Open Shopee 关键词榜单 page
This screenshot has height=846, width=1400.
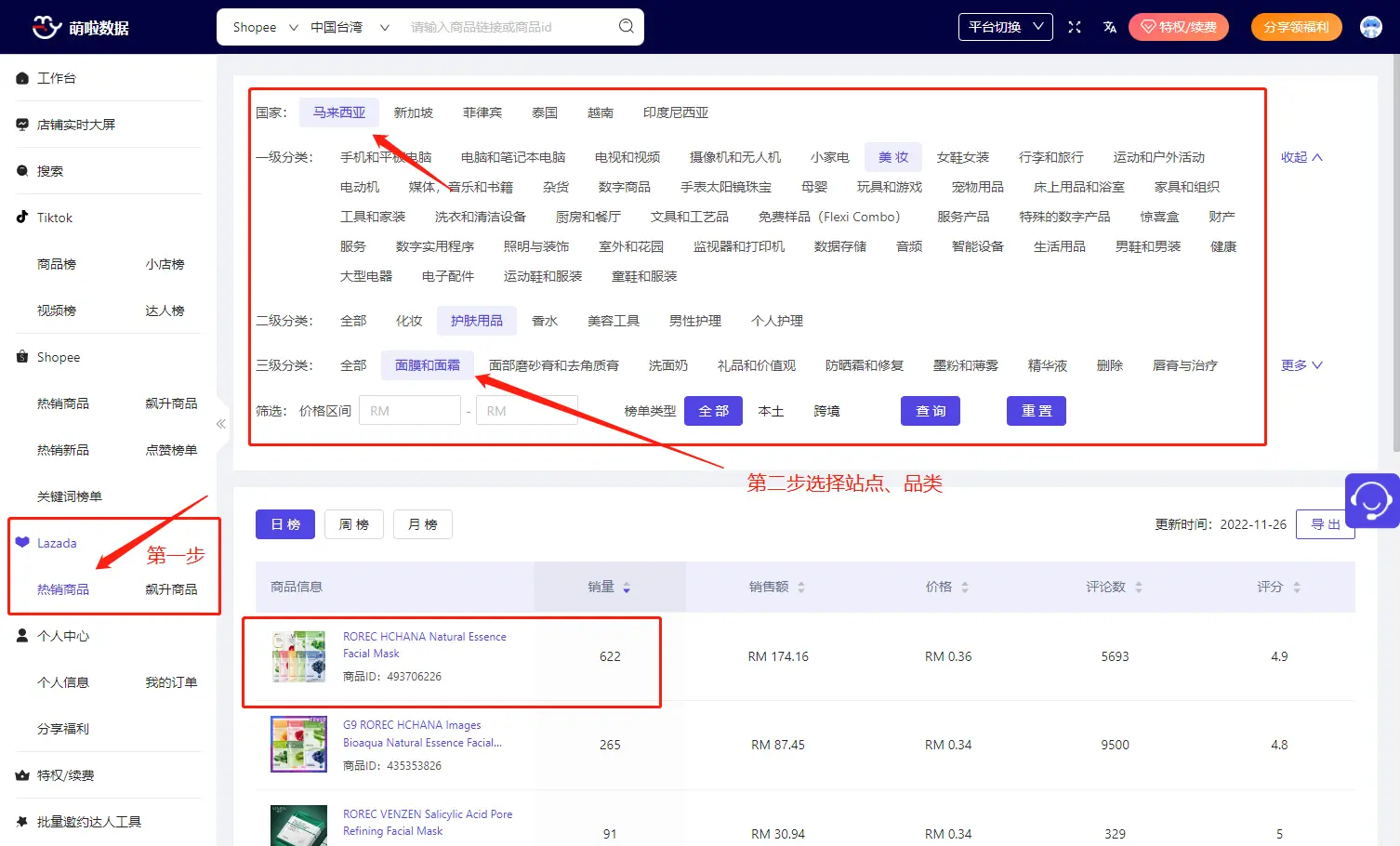(x=70, y=496)
